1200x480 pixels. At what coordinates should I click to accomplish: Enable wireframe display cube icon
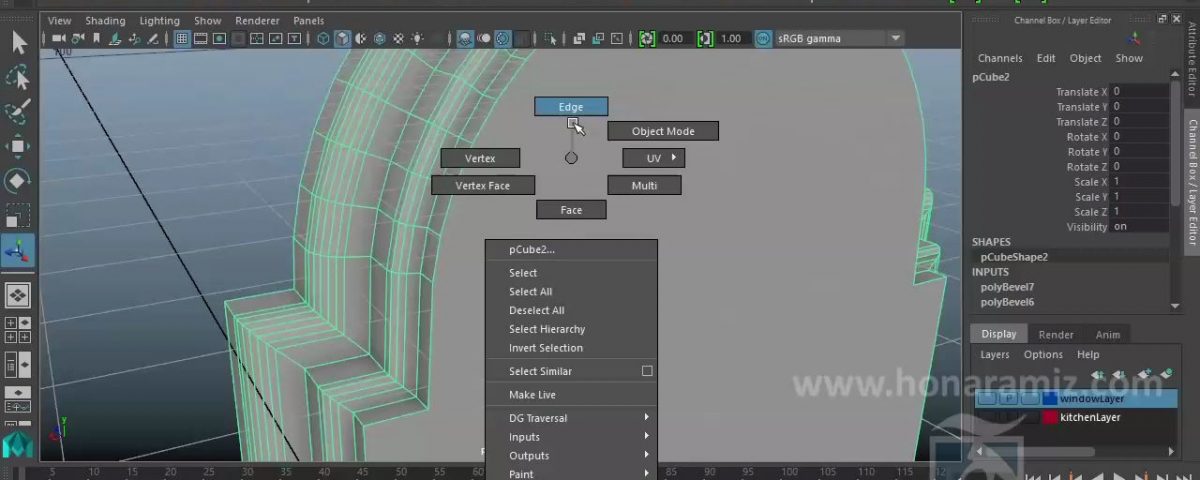click(323, 39)
